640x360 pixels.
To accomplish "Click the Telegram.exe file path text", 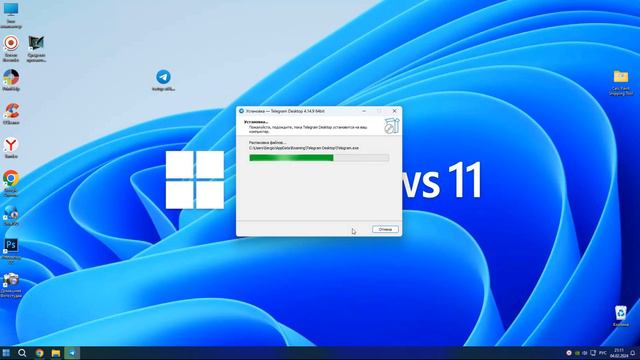I will tap(304, 148).
